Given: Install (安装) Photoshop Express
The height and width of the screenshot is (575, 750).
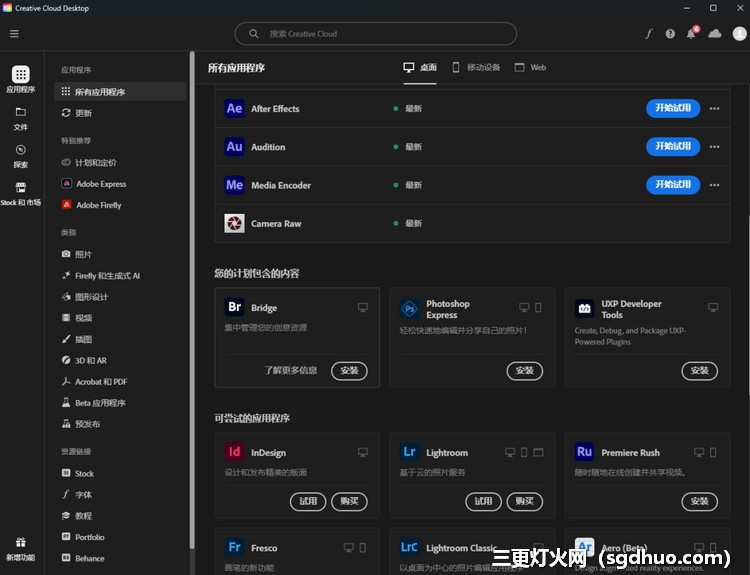Looking at the screenshot, I should click(525, 371).
